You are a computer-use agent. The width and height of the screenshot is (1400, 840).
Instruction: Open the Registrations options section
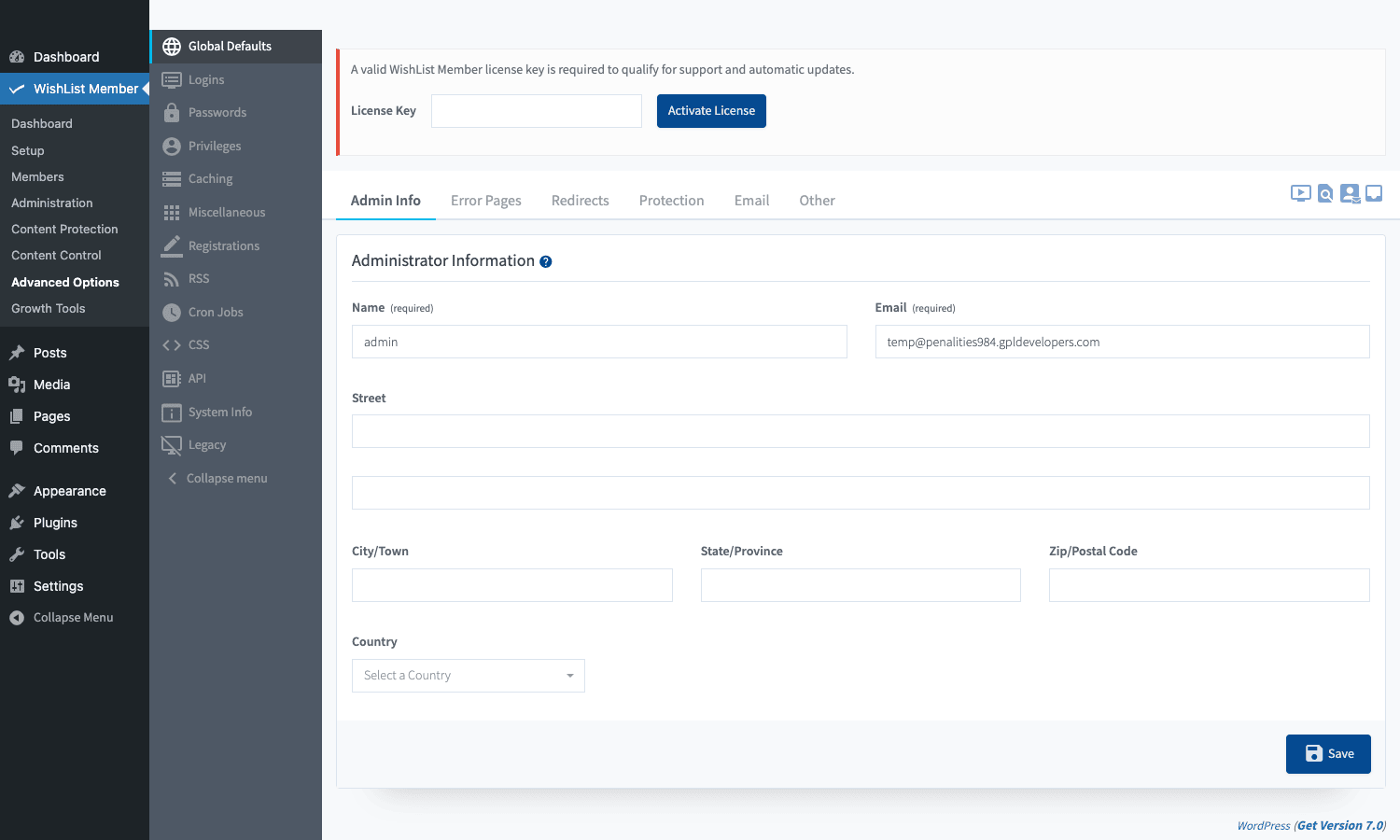tap(236, 246)
